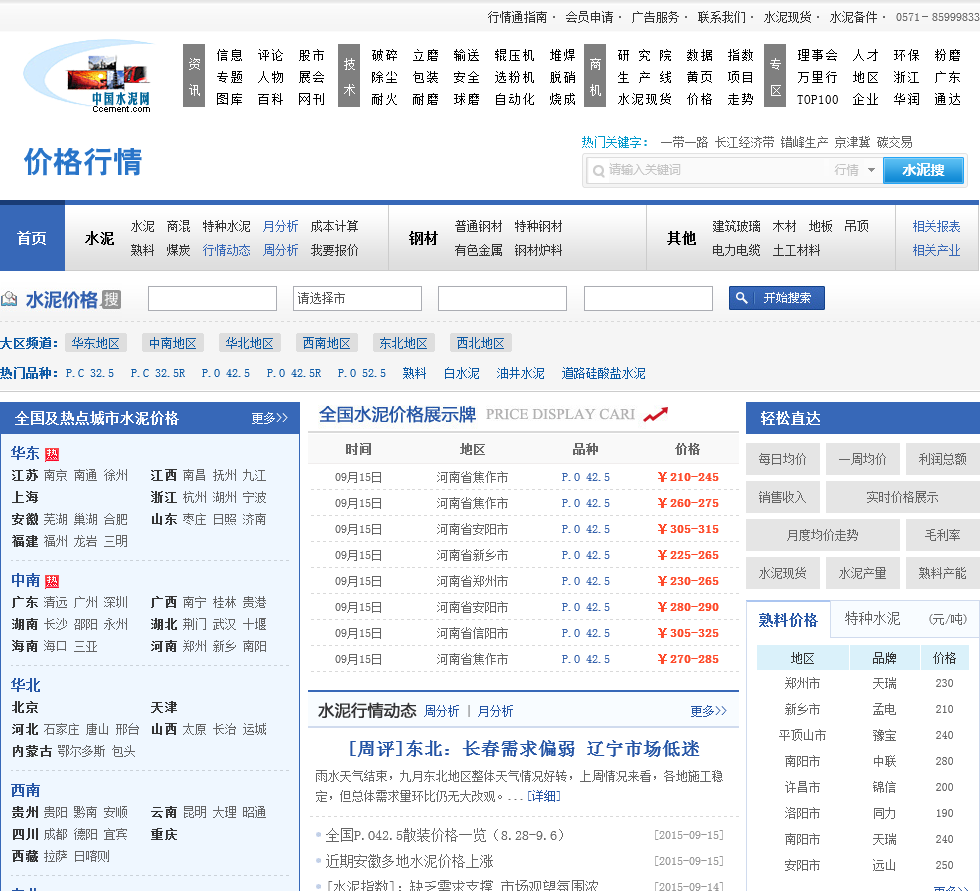Viewport: 980px width, 891px height.
Task: Click the first cement price search field
Action: 212,299
